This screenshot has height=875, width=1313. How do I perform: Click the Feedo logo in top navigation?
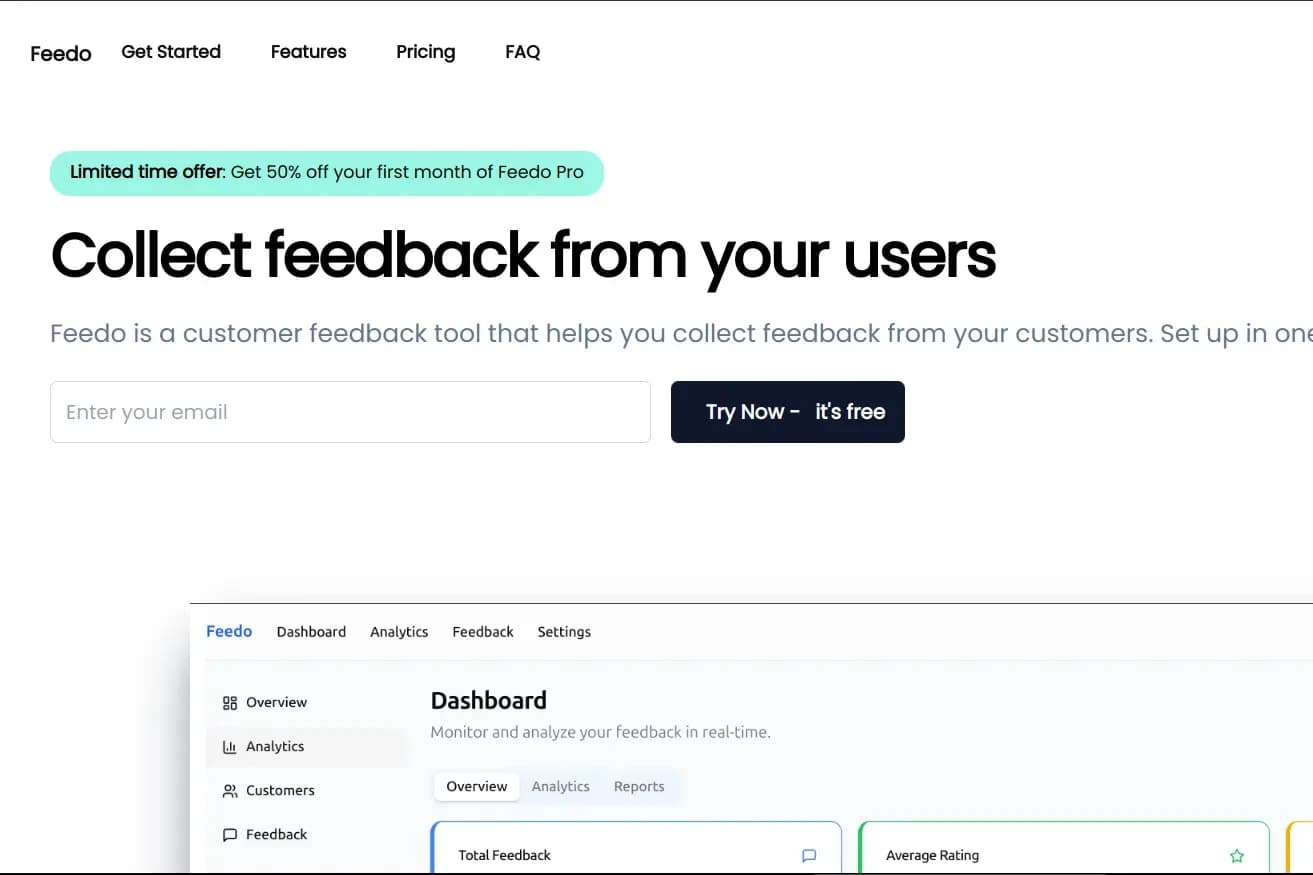60,53
